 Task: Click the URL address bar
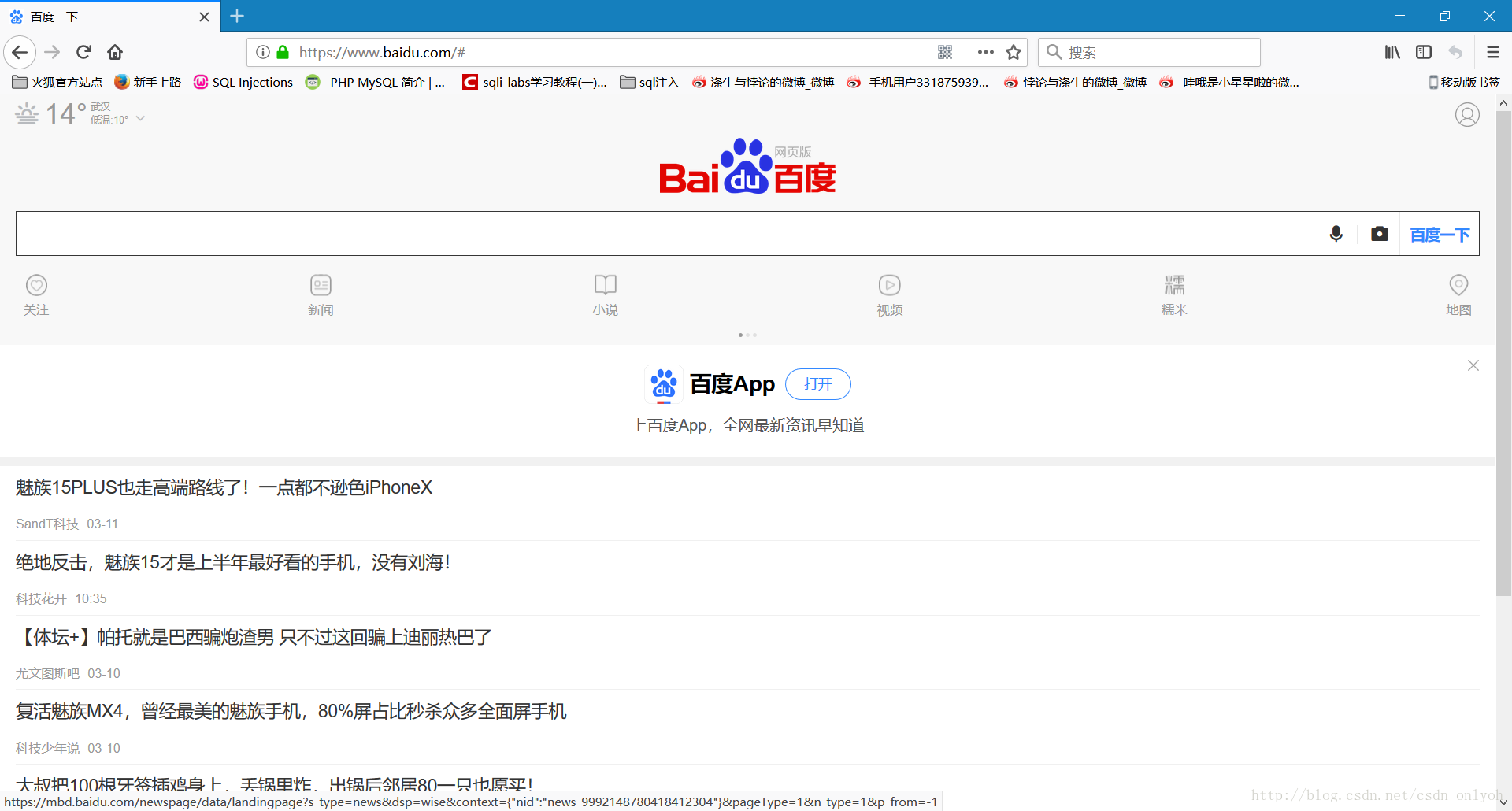(x=614, y=53)
